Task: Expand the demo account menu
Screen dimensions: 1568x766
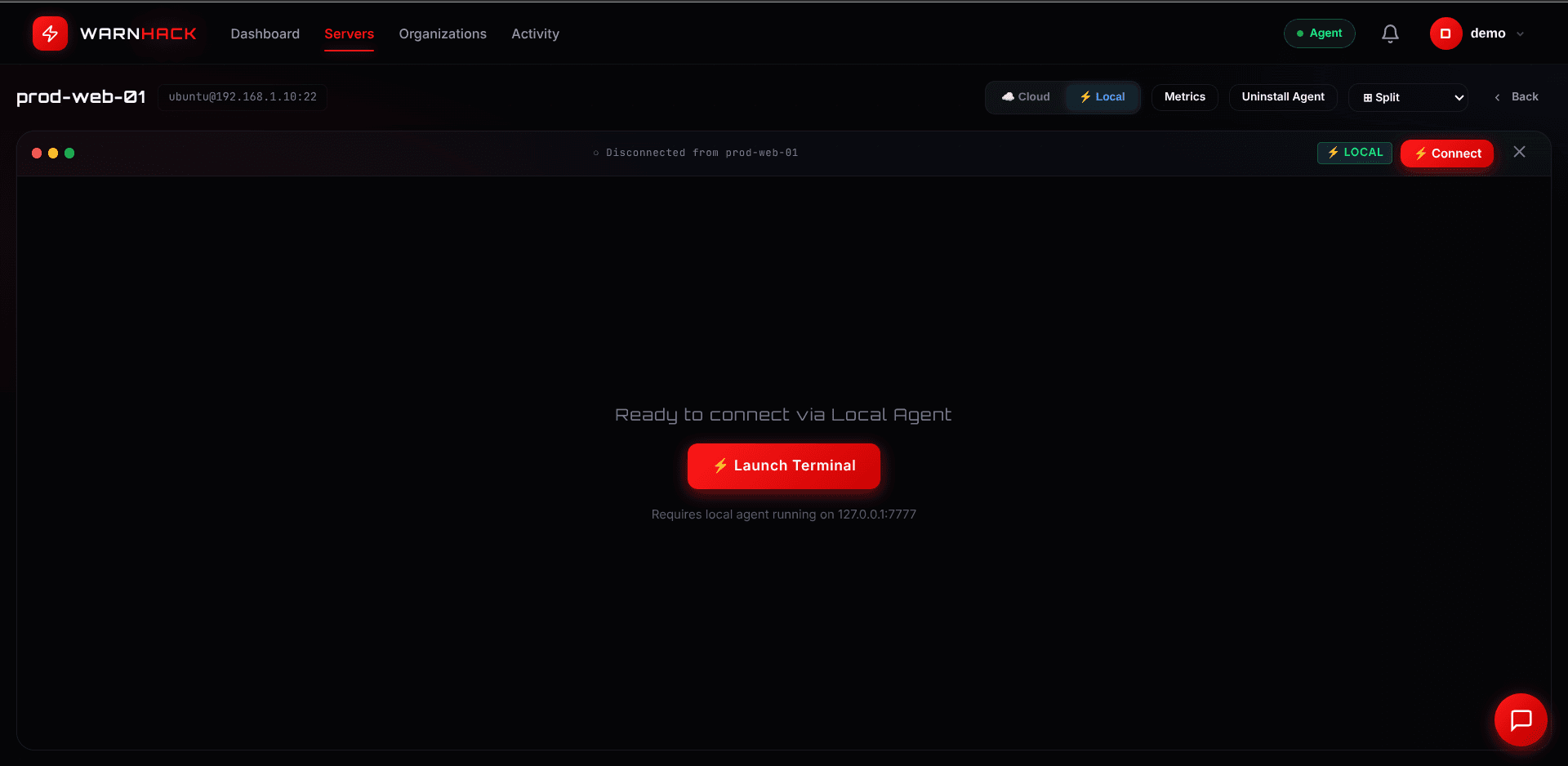Action: coord(1521,34)
